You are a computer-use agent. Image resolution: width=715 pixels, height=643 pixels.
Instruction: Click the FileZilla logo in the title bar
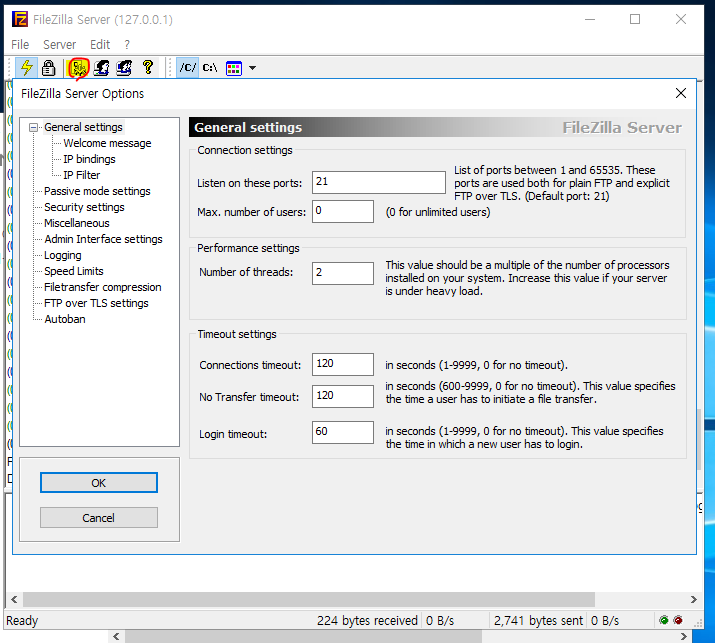coord(20,20)
